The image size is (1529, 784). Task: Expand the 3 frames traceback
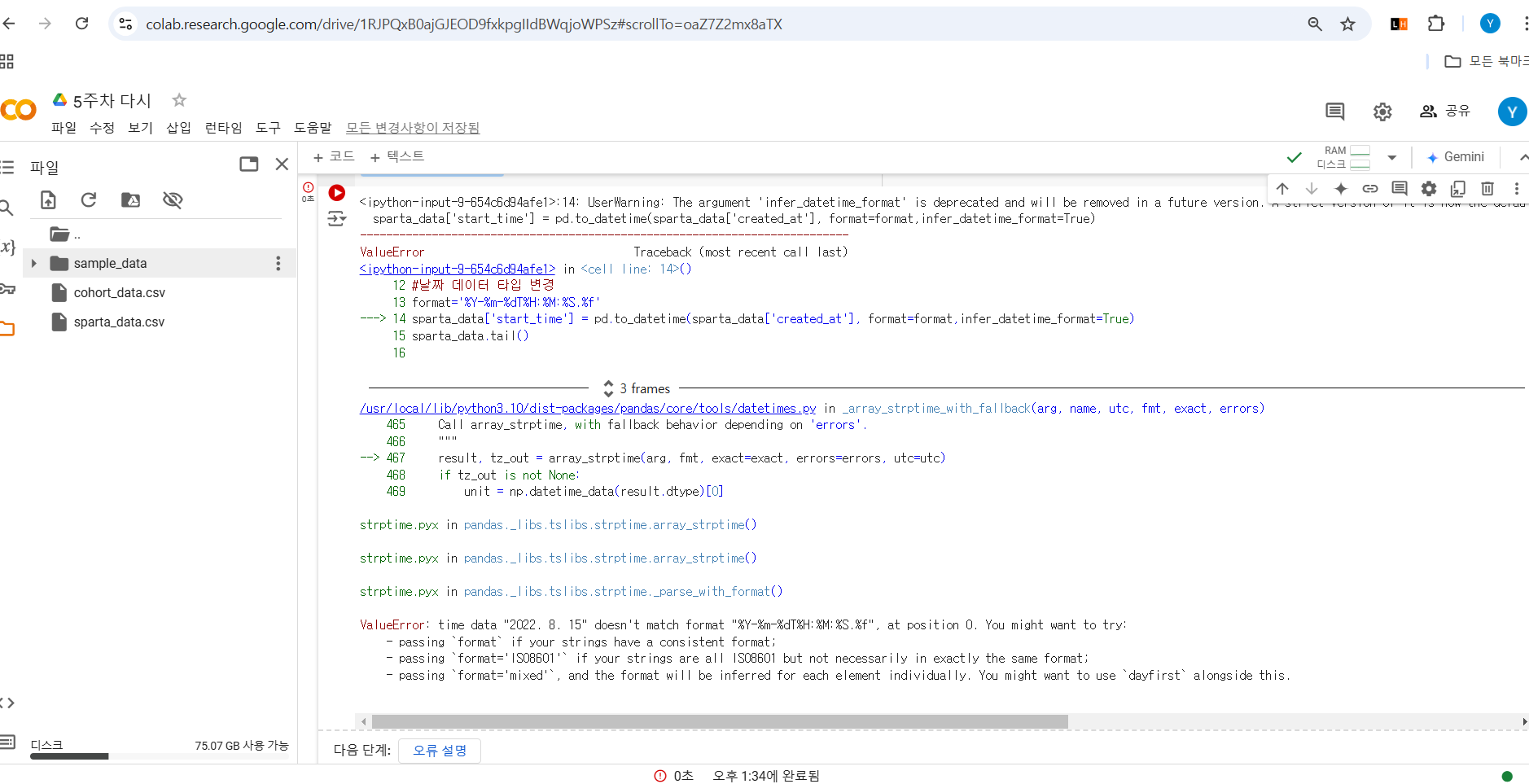(637, 388)
